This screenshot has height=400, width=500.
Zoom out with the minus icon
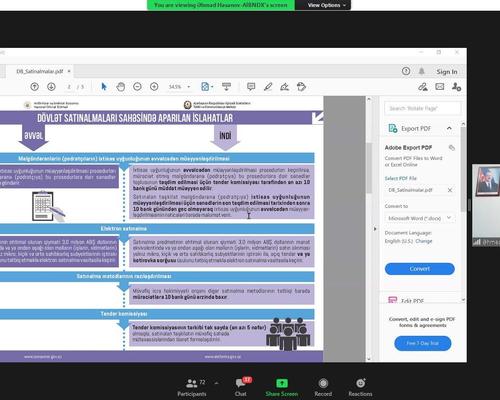tap(137, 87)
